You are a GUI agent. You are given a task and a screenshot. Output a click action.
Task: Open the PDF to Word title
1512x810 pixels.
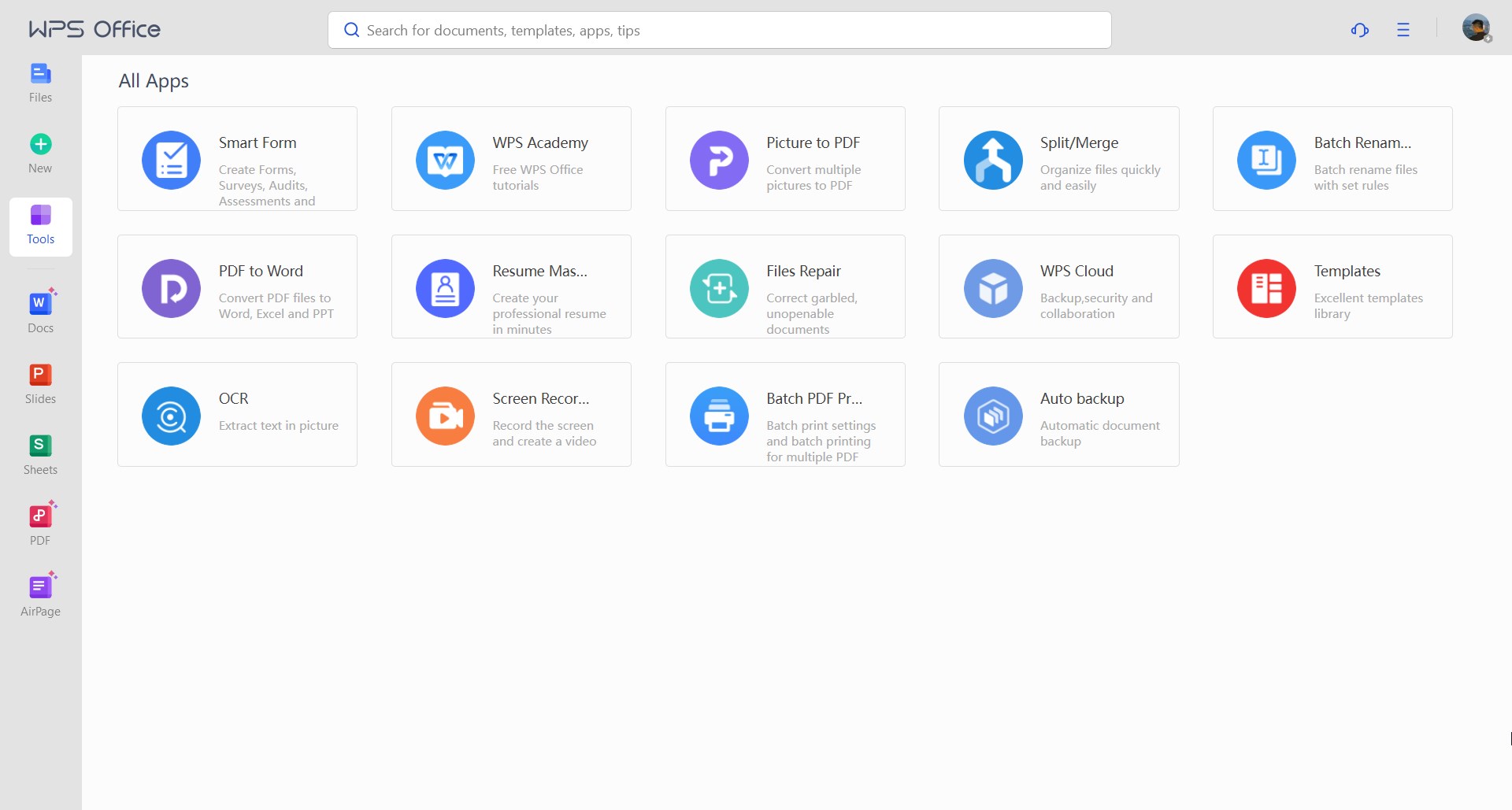[261, 271]
